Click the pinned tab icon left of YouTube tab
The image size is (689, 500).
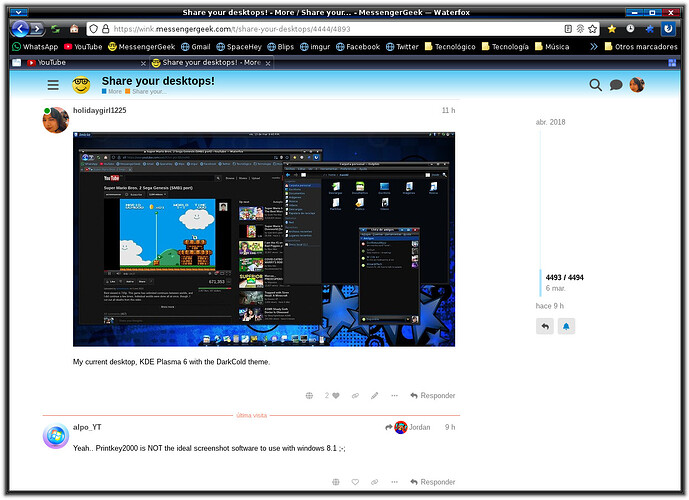pos(17,63)
